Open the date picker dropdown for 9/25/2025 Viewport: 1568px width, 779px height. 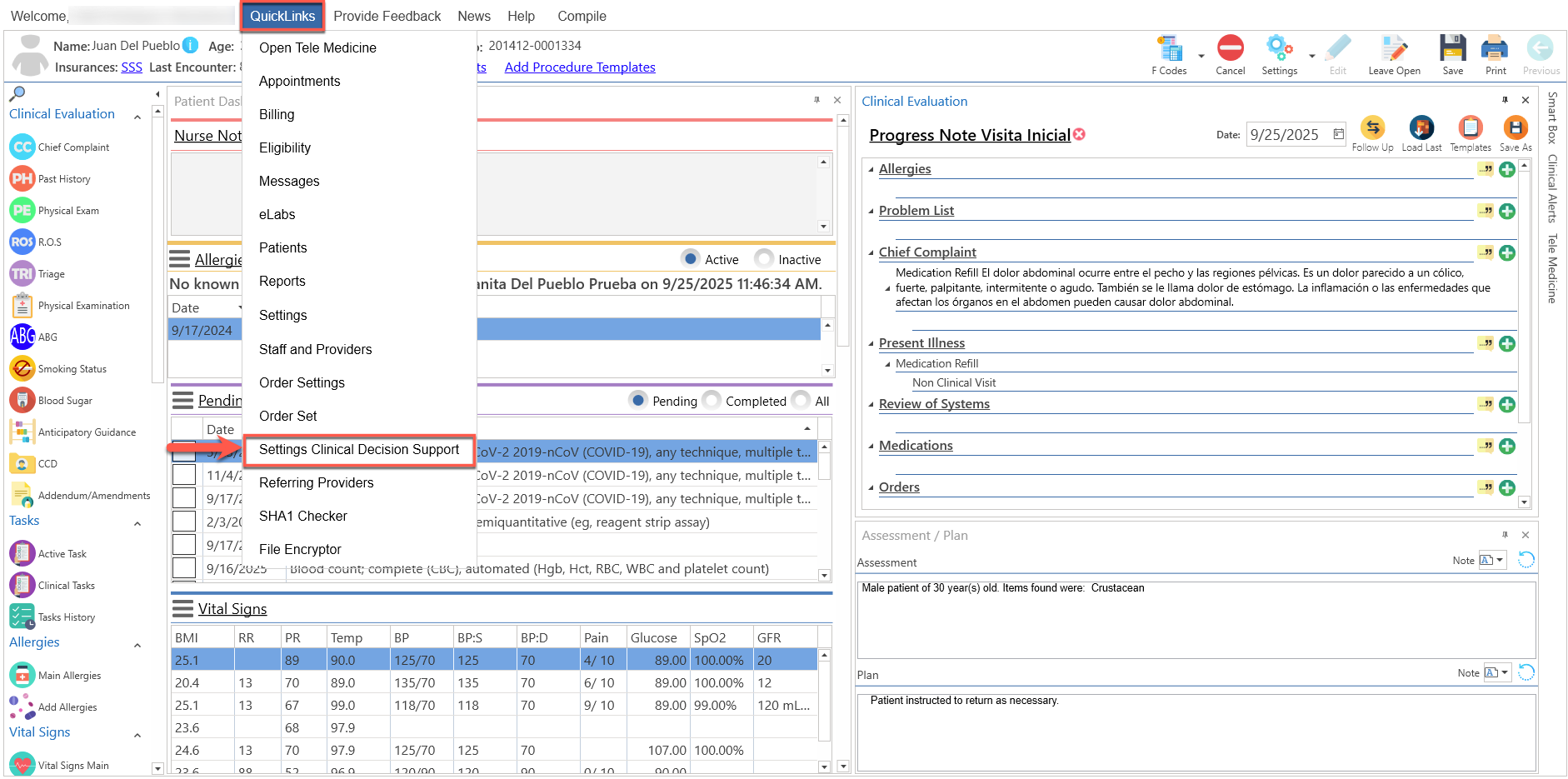pos(1338,134)
